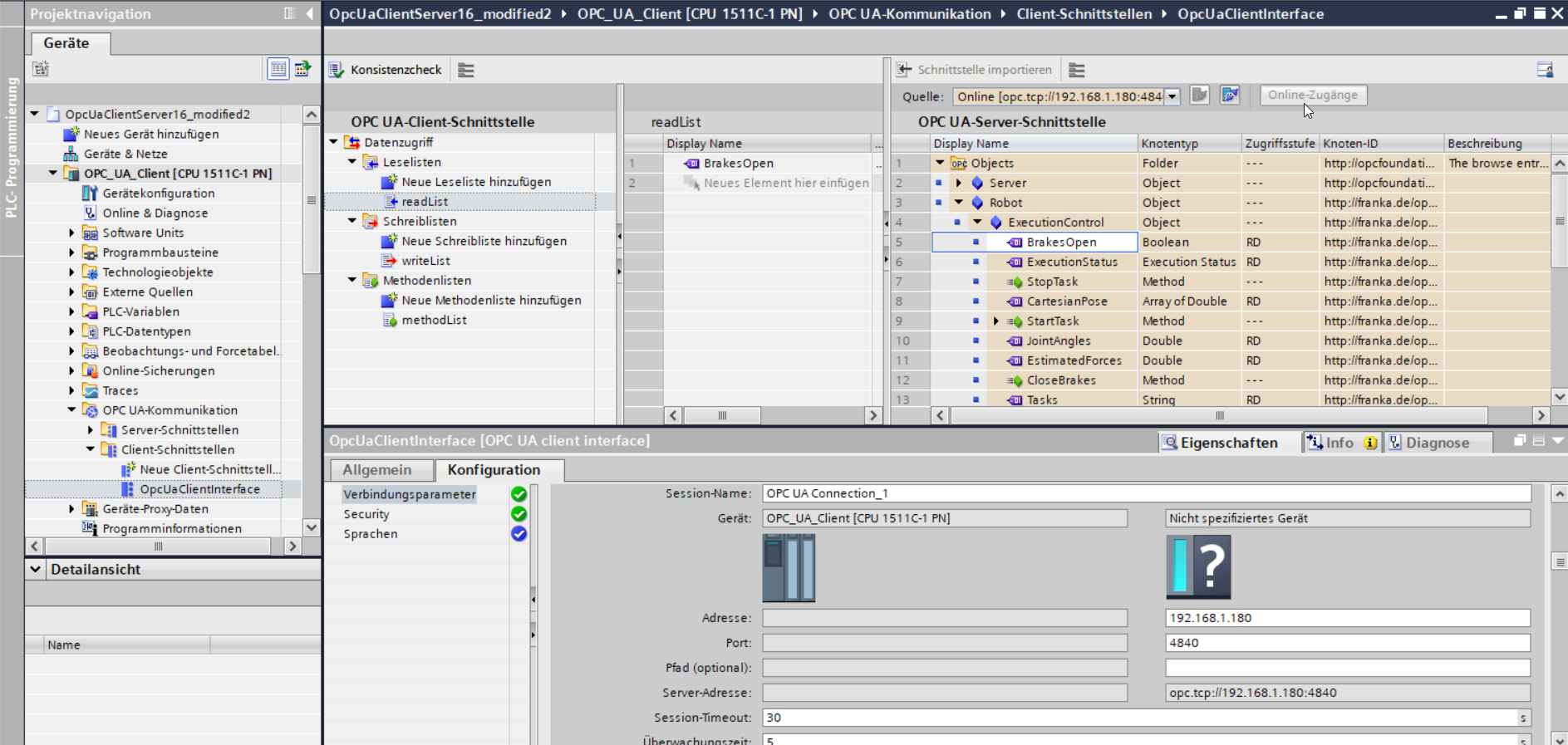This screenshot has width=1568, height=745.
Task: Expand the StartTask method node
Action: coord(995,321)
